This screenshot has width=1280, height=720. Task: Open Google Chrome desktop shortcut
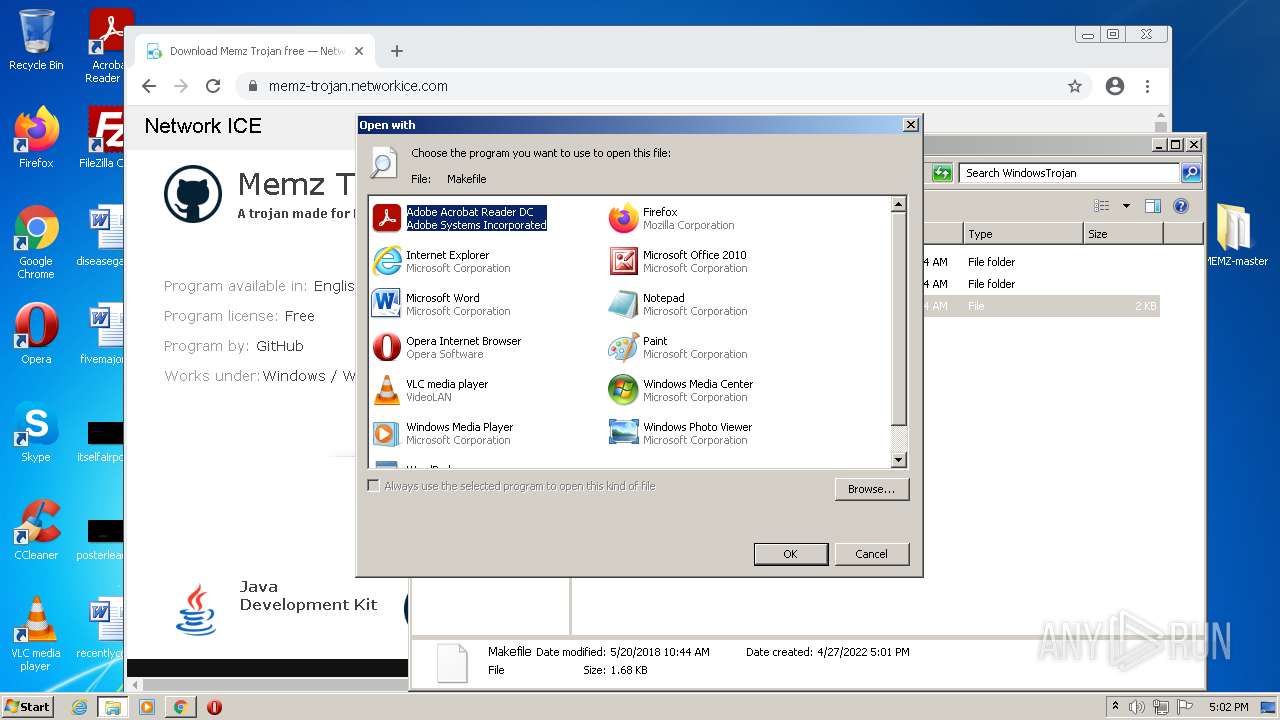[36, 242]
